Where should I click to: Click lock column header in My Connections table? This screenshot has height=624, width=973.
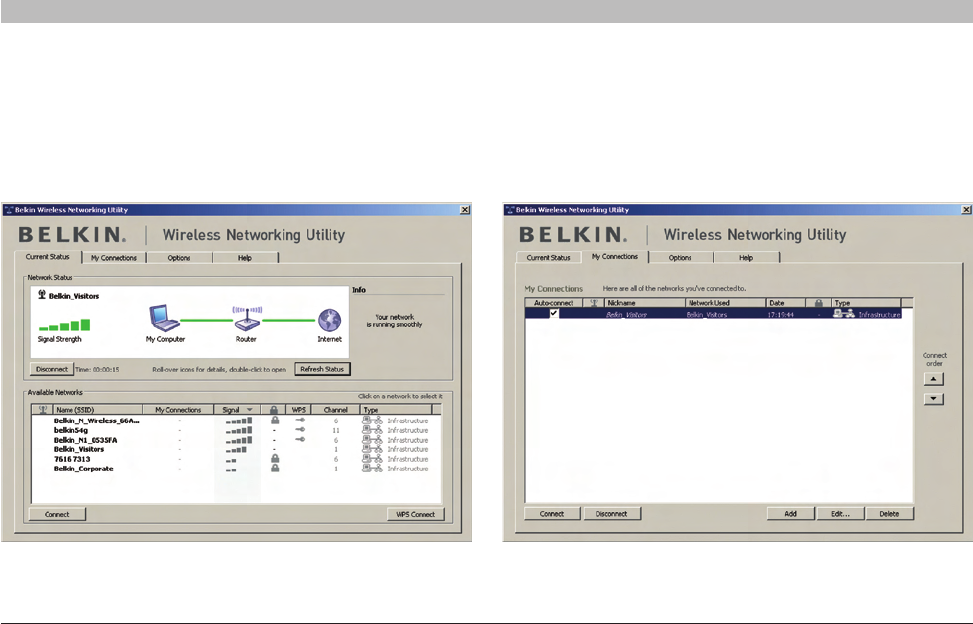click(x=818, y=303)
